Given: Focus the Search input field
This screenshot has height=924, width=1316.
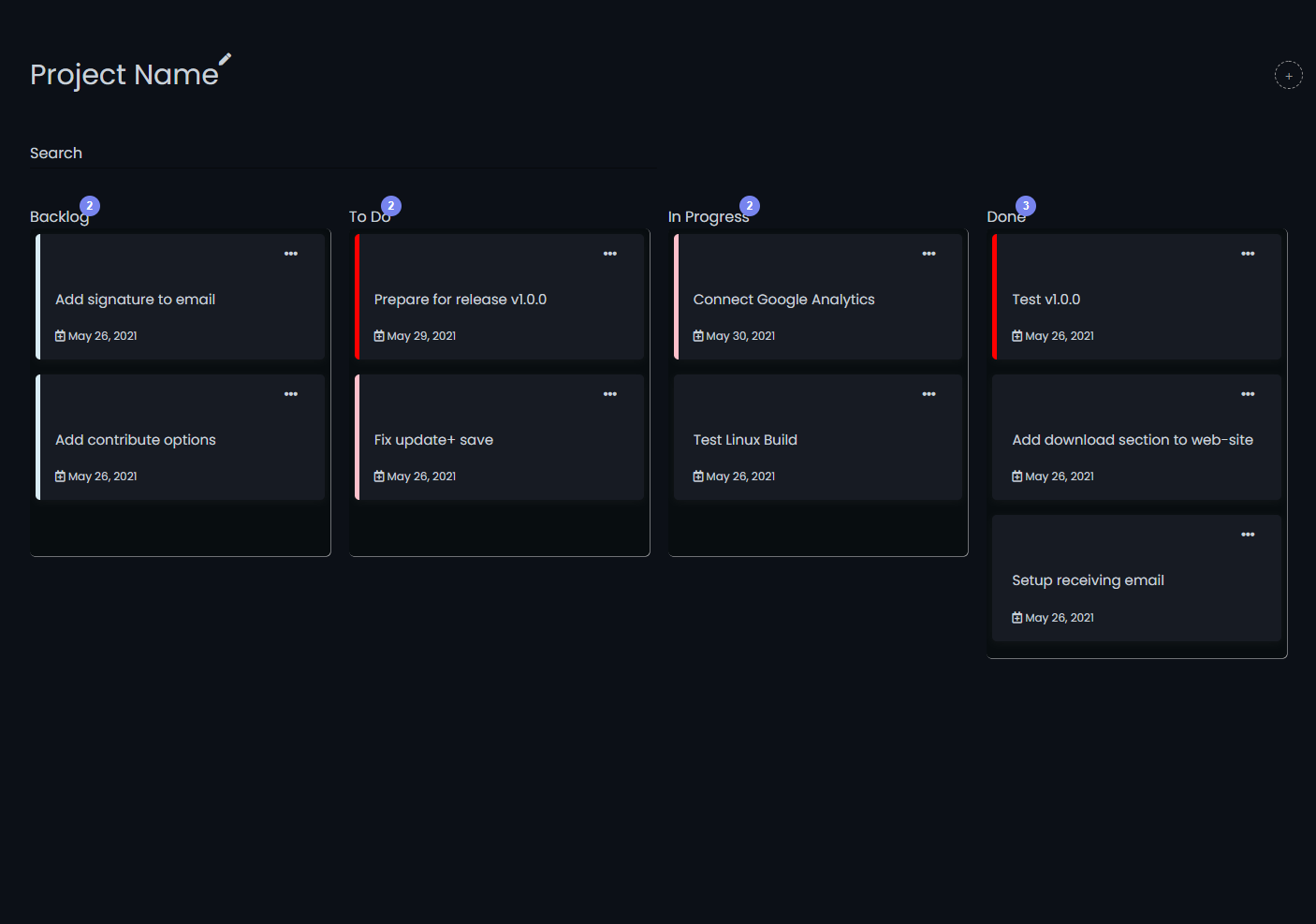Looking at the screenshot, I should [344, 154].
